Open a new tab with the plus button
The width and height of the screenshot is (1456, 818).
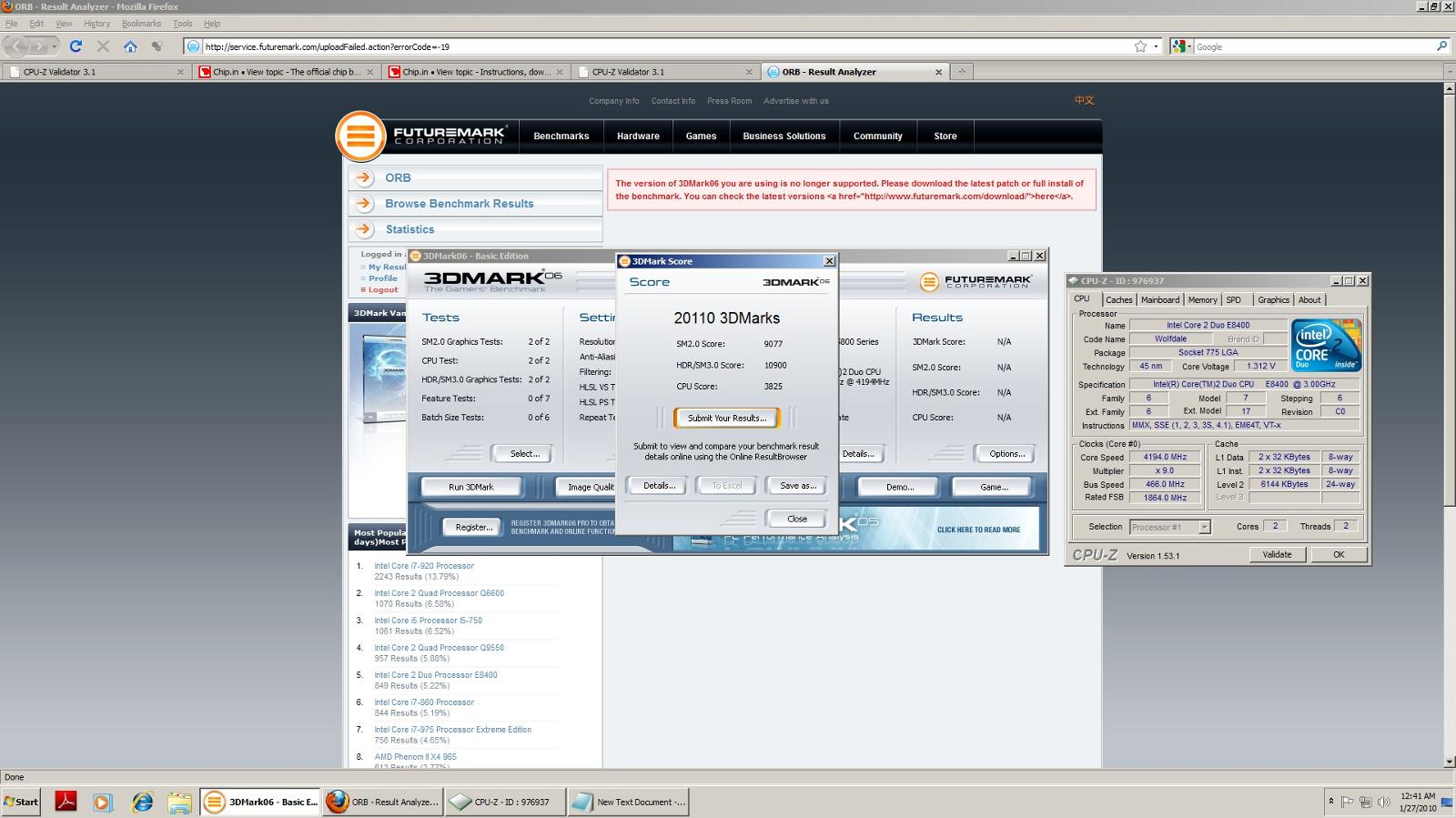click(x=962, y=72)
